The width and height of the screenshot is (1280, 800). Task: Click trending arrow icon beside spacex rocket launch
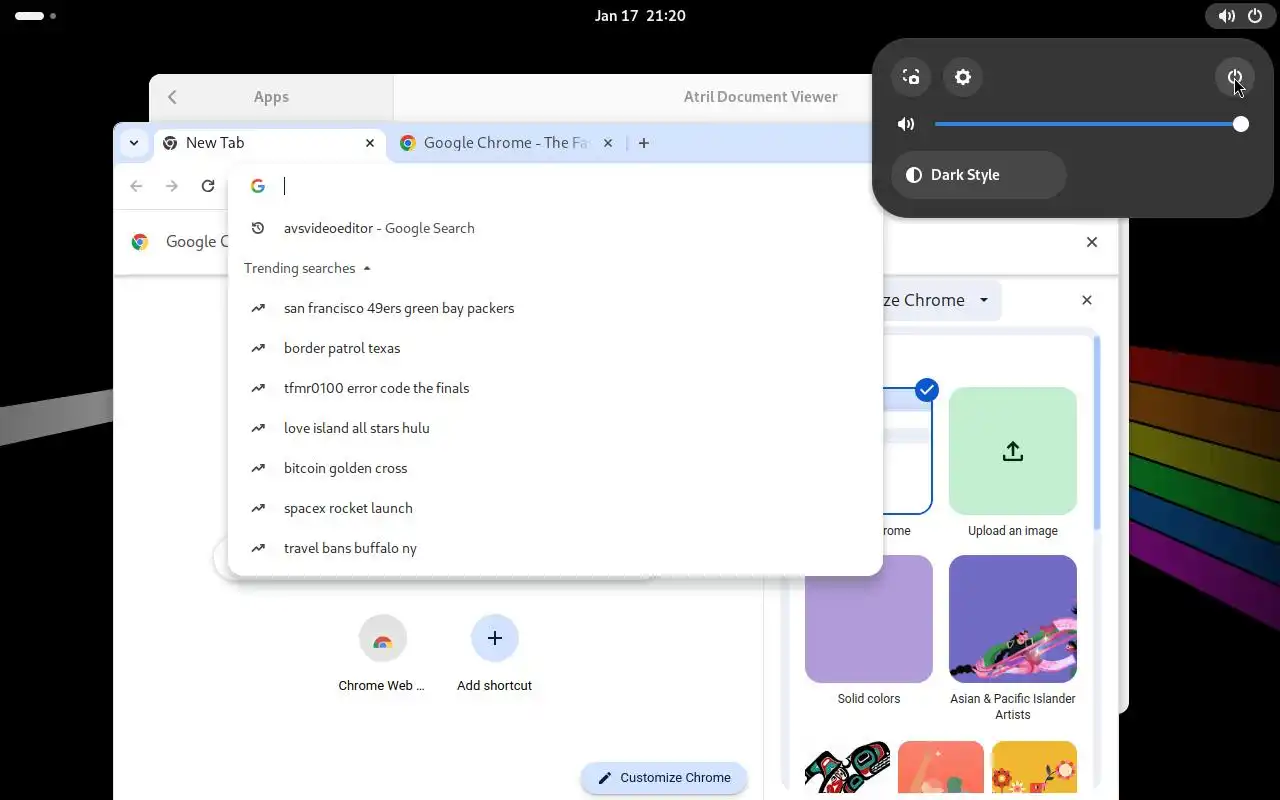[x=258, y=508]
